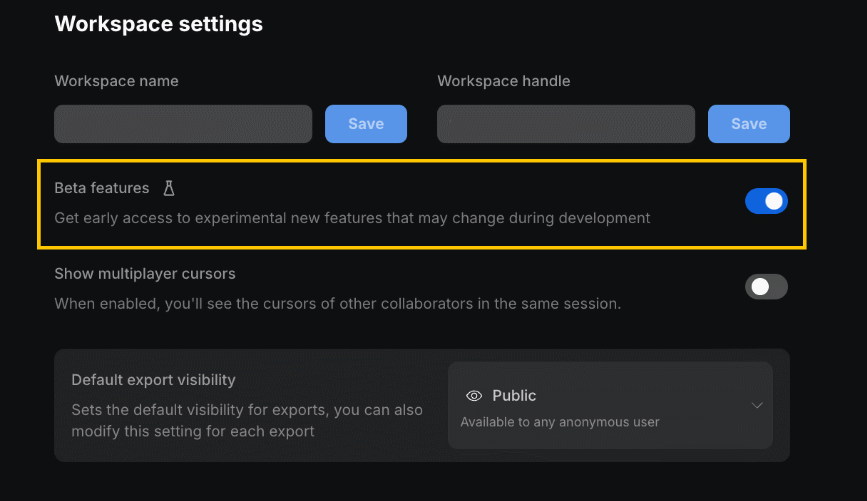The width and height of the screenshot is (867, 501).
Task: Click the Beta features label
Action: coord(101,188)
